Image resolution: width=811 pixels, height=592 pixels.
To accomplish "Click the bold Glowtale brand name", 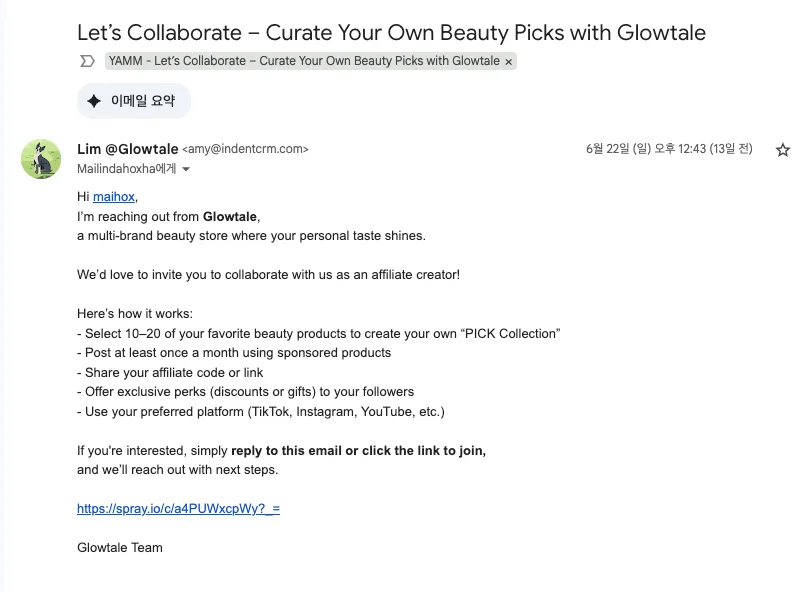I will point(230,216).
